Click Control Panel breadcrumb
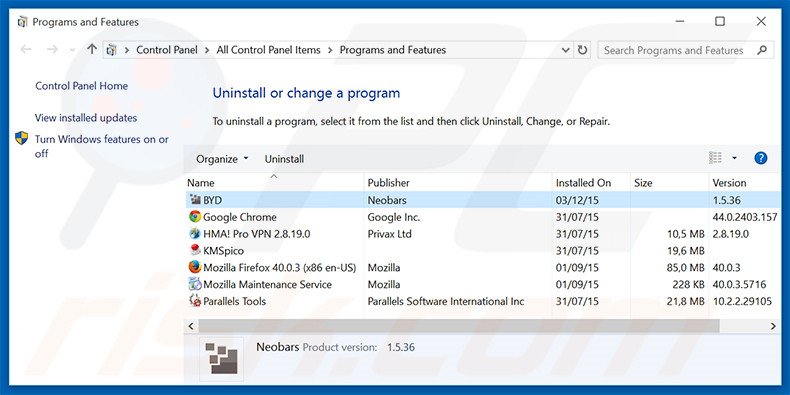 [167, 50]
